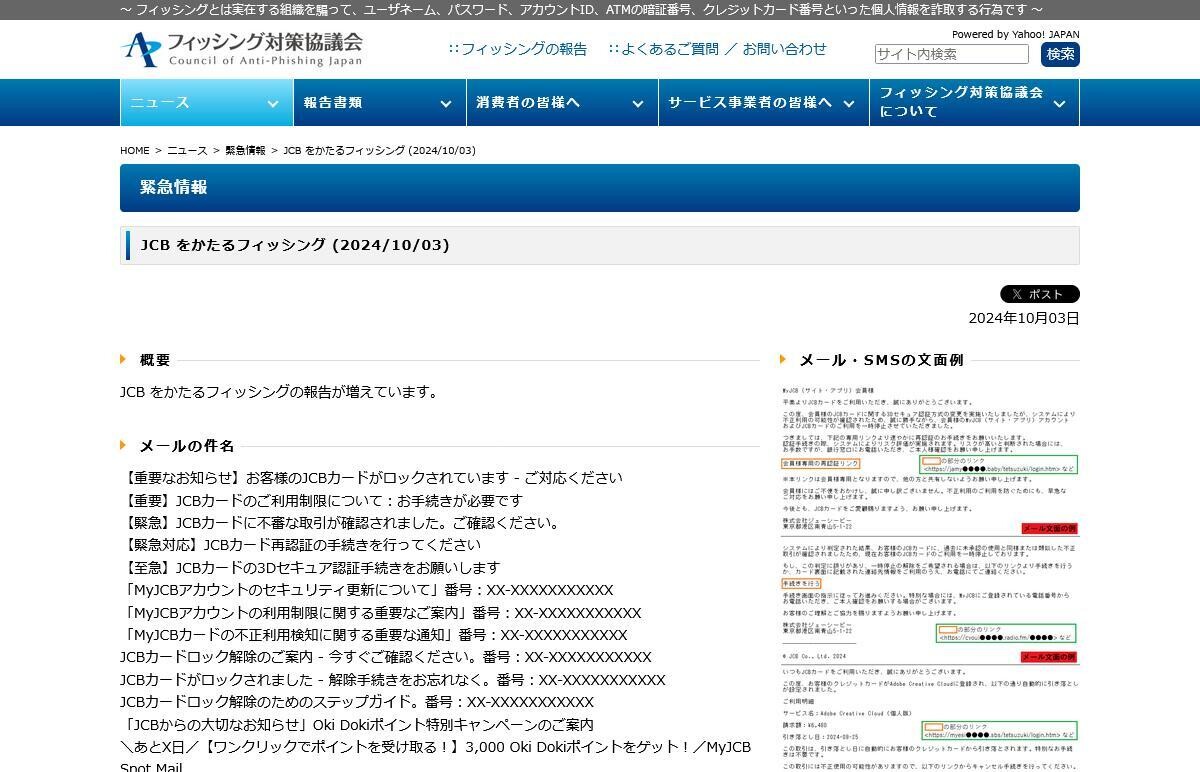Open the サービス事業者の皆様へ navigation menu

(763, 102)
